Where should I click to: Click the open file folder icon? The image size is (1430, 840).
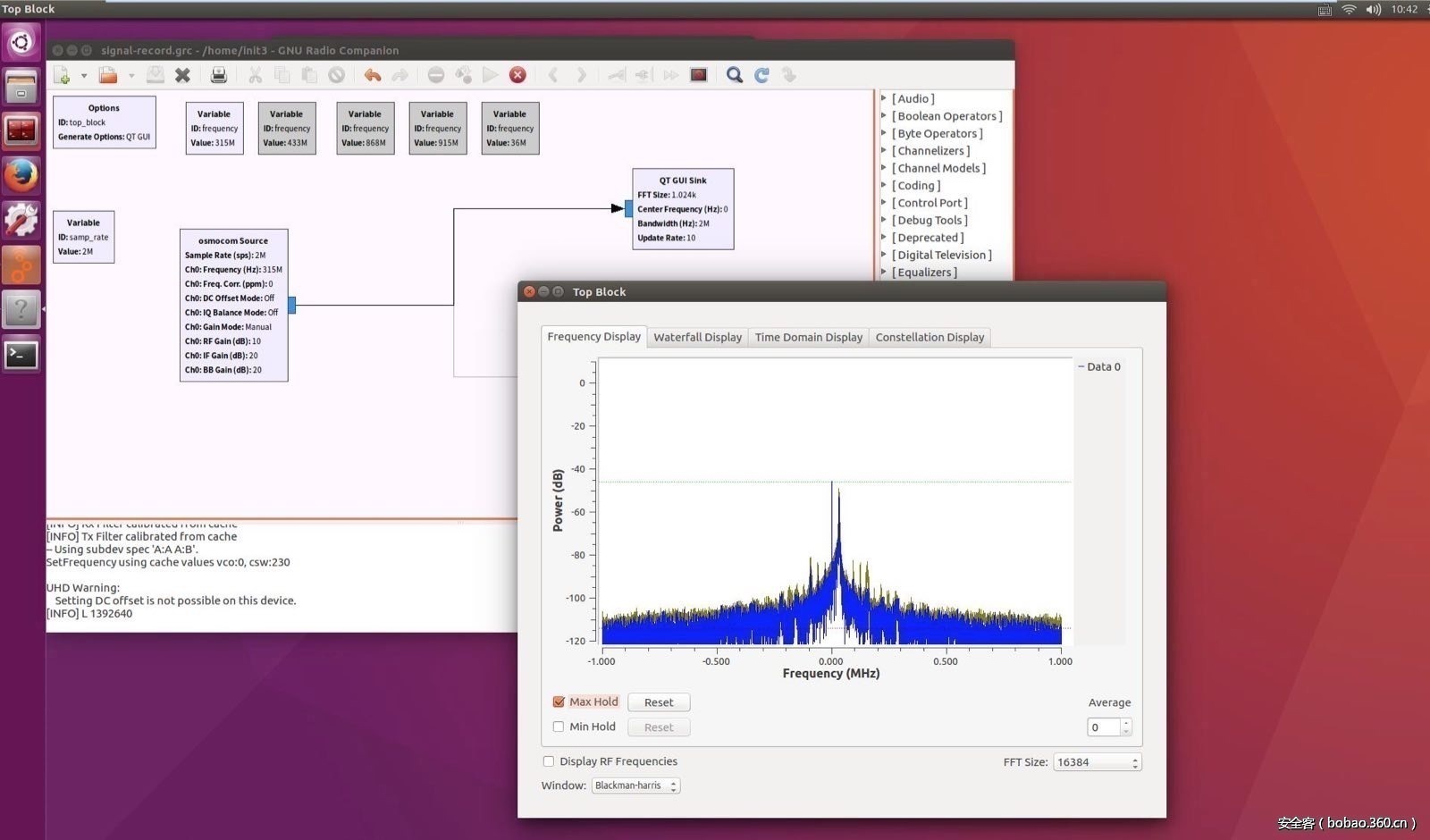click(108, 75)
